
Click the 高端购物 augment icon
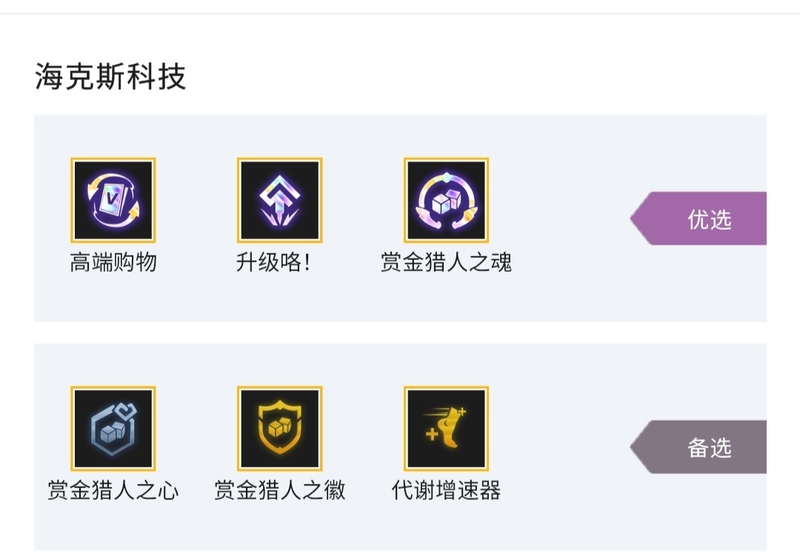[113, 200]
